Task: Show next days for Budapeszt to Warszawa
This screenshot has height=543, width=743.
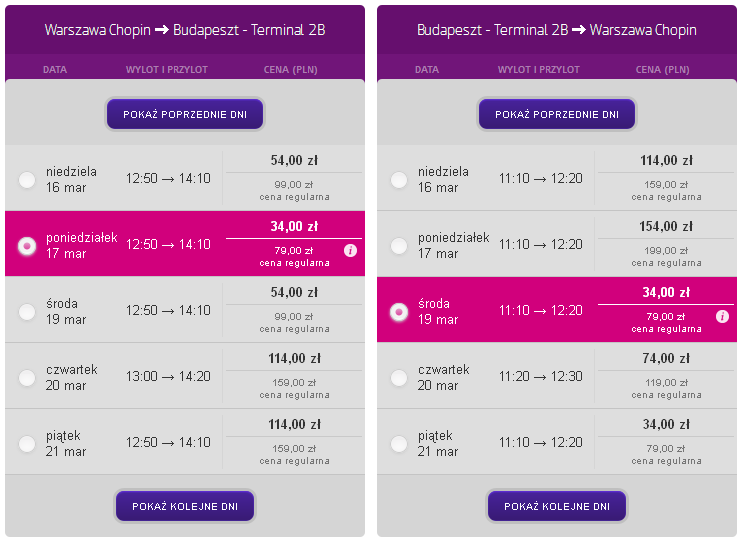Action: tap(557, 506)
